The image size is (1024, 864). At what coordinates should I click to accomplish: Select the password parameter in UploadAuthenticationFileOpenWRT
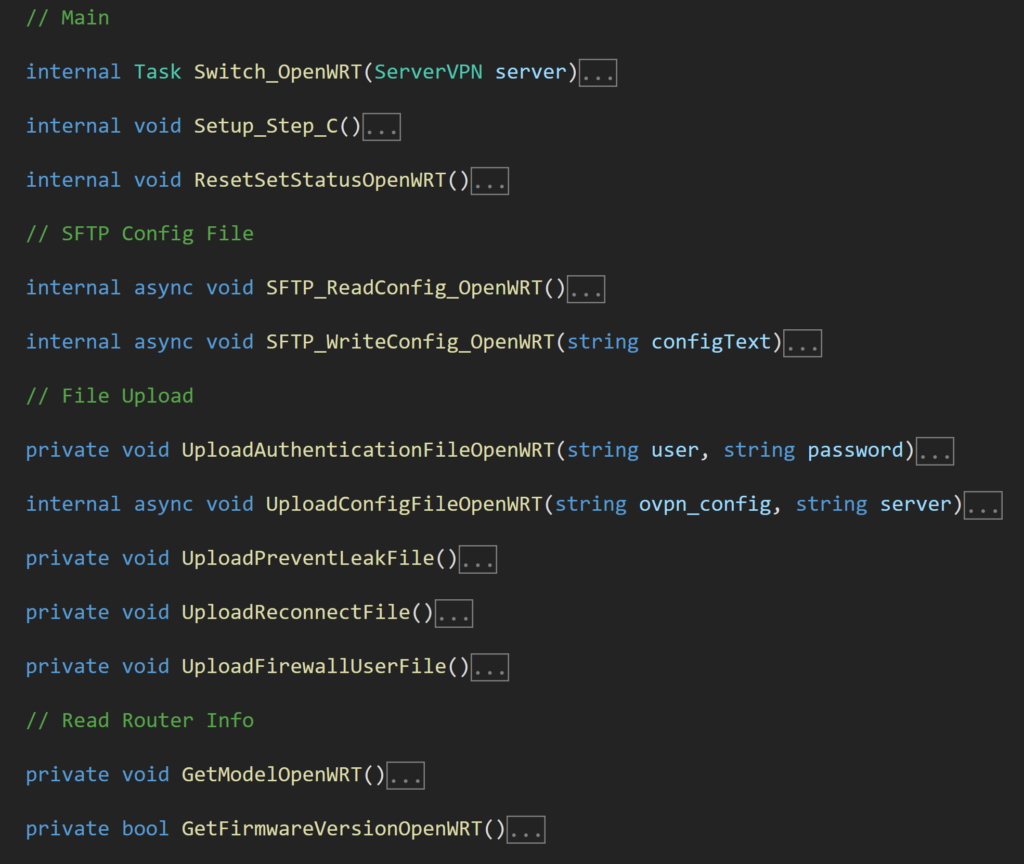(x=855, y=450)
